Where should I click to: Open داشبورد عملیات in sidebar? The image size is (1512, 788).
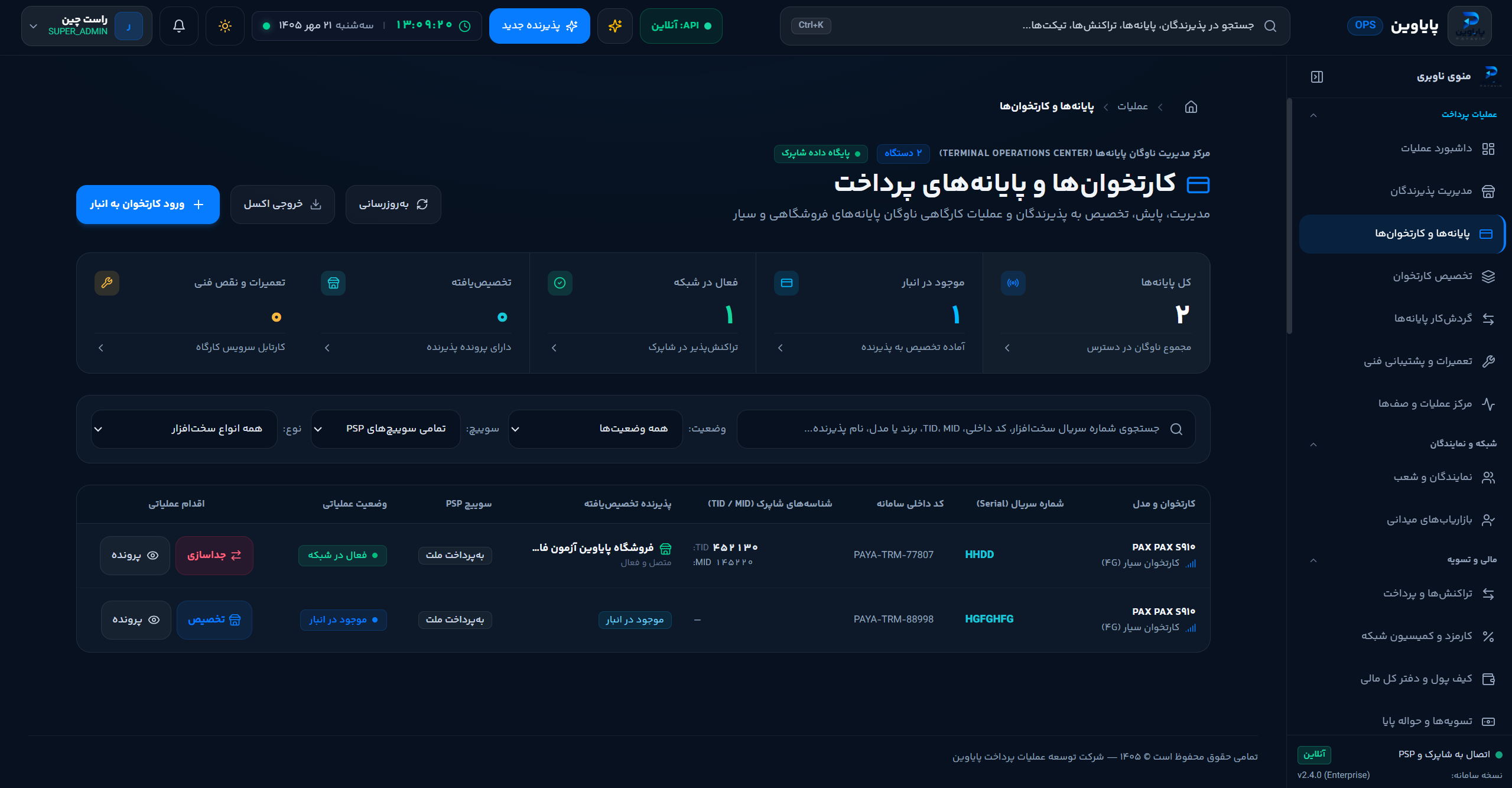click(x=1402, y=148)
